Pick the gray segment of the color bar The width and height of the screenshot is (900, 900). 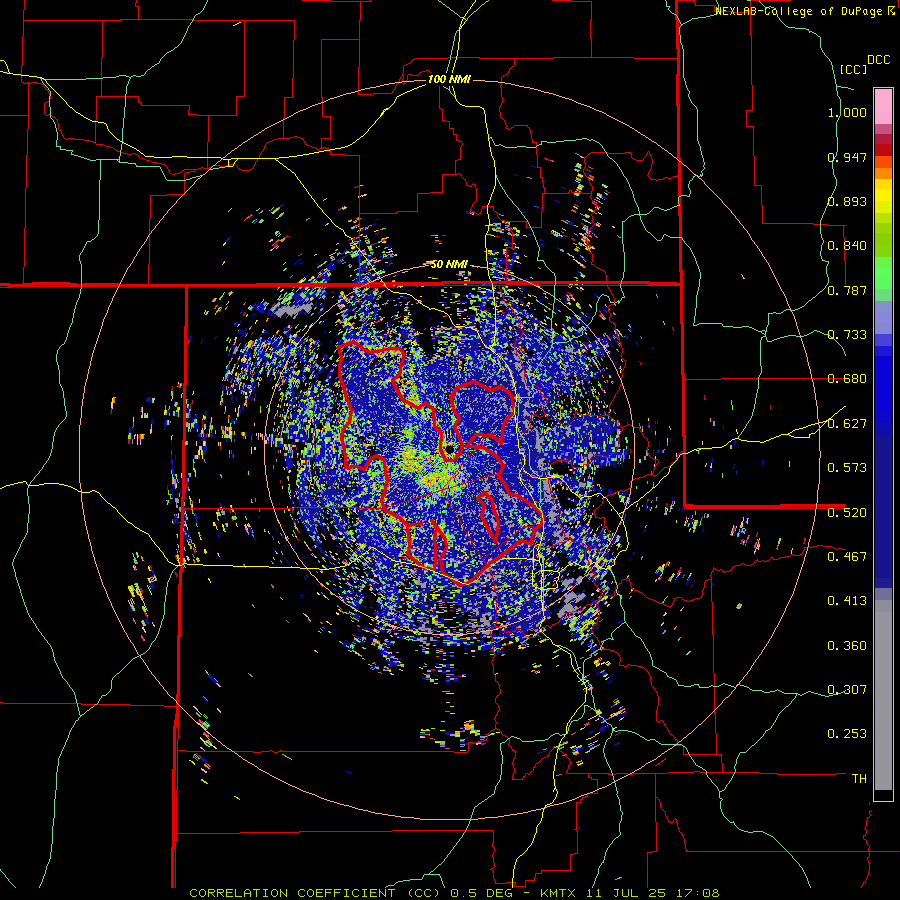pos(883,695)
